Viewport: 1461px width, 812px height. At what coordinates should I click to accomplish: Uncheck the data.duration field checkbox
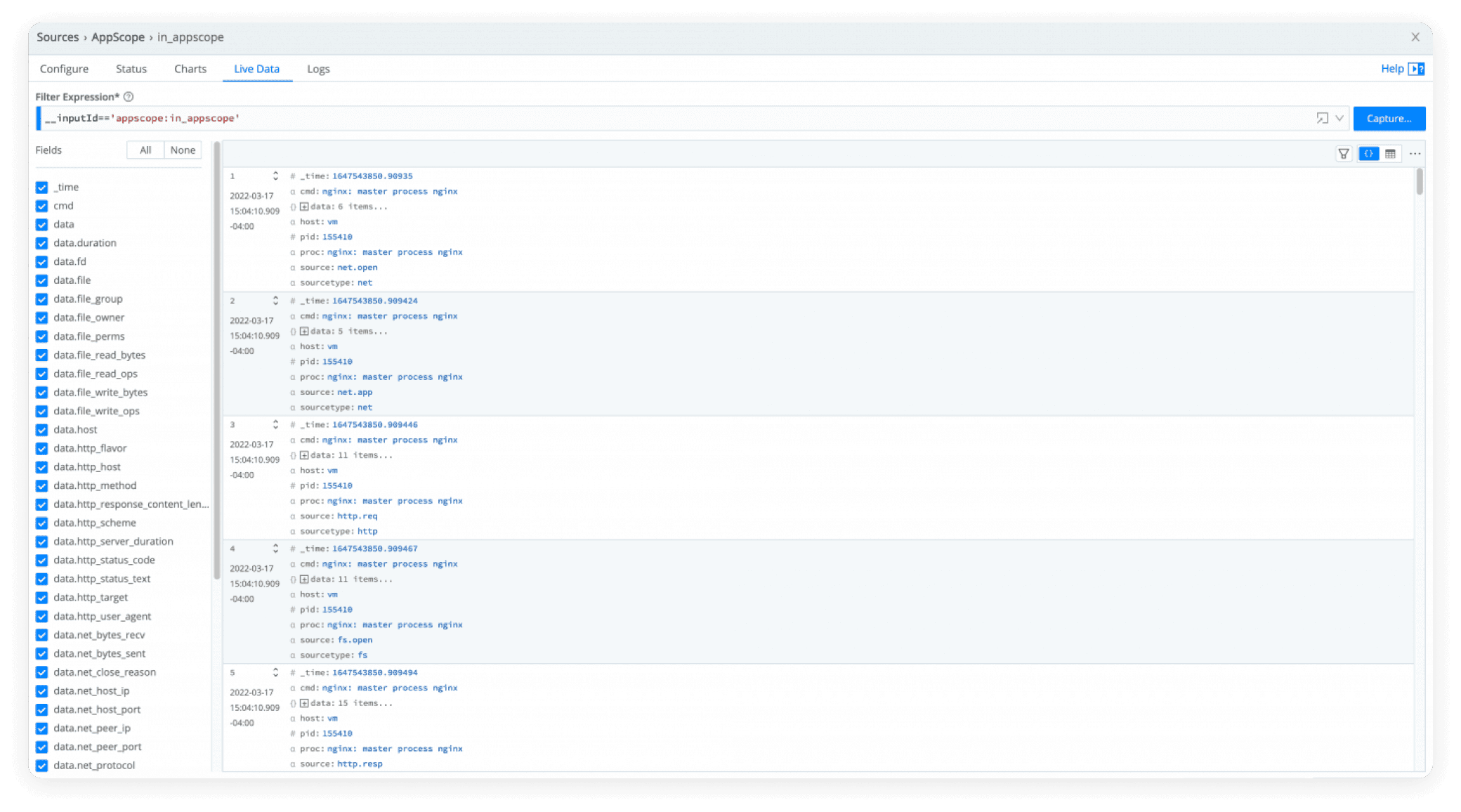point(42,243)
